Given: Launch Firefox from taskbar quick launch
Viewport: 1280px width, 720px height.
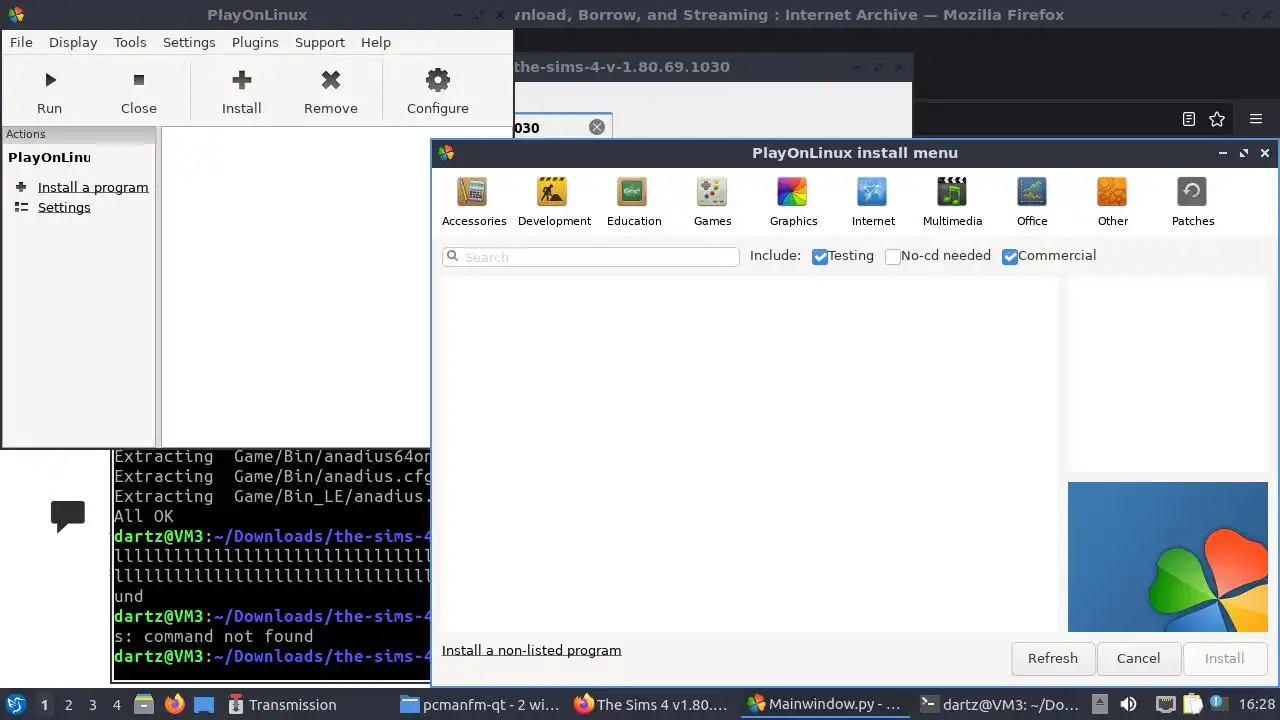Looking at the screenshot, I should [x=174, y=704].
